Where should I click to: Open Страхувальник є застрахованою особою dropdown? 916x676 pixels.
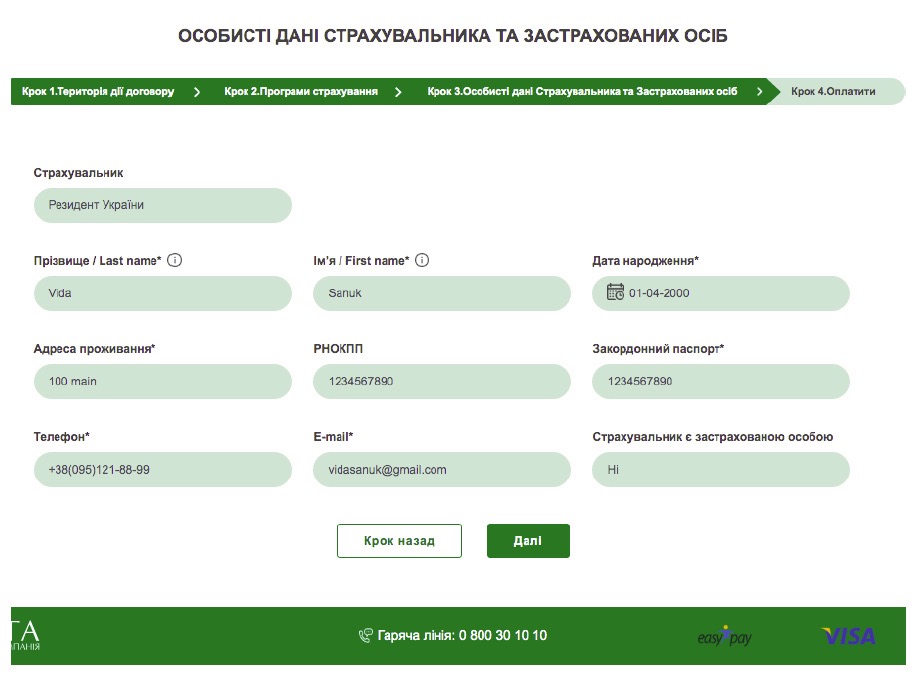(721, 469)
